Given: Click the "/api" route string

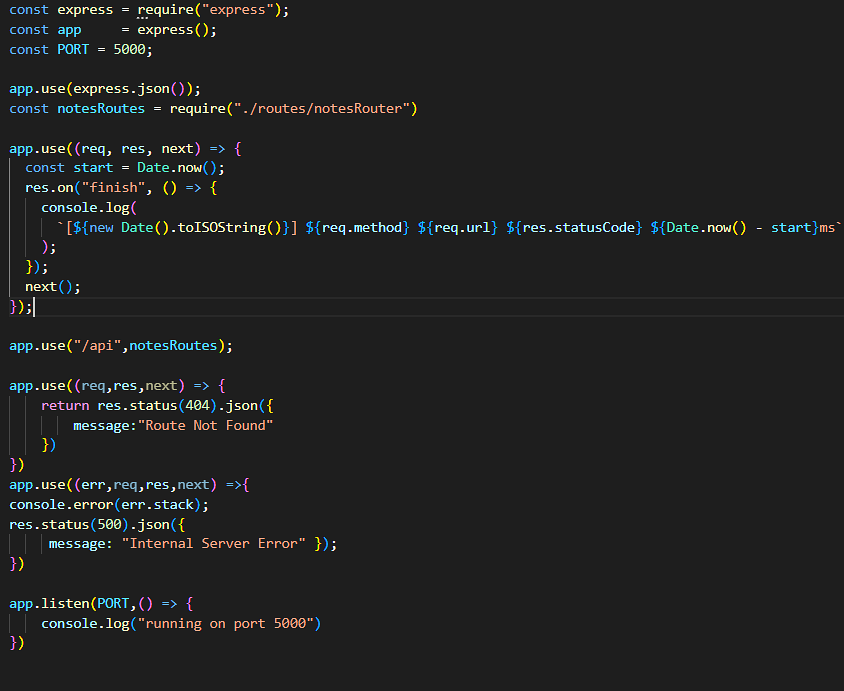Looking at the screenshot, I should tap(97, 346).
